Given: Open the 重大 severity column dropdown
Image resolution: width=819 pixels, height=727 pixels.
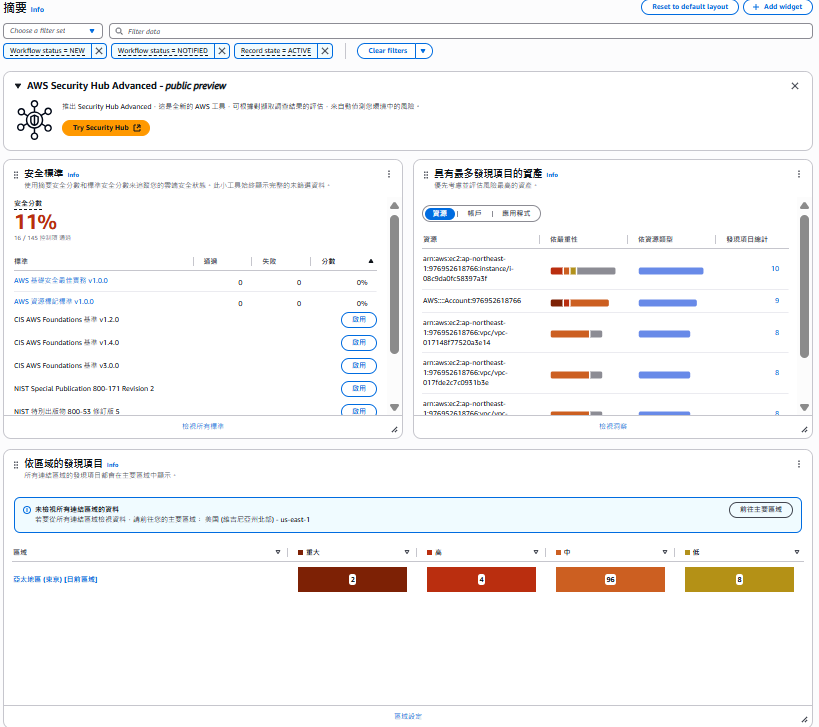Looking at the screenshot, I should 407,553.
